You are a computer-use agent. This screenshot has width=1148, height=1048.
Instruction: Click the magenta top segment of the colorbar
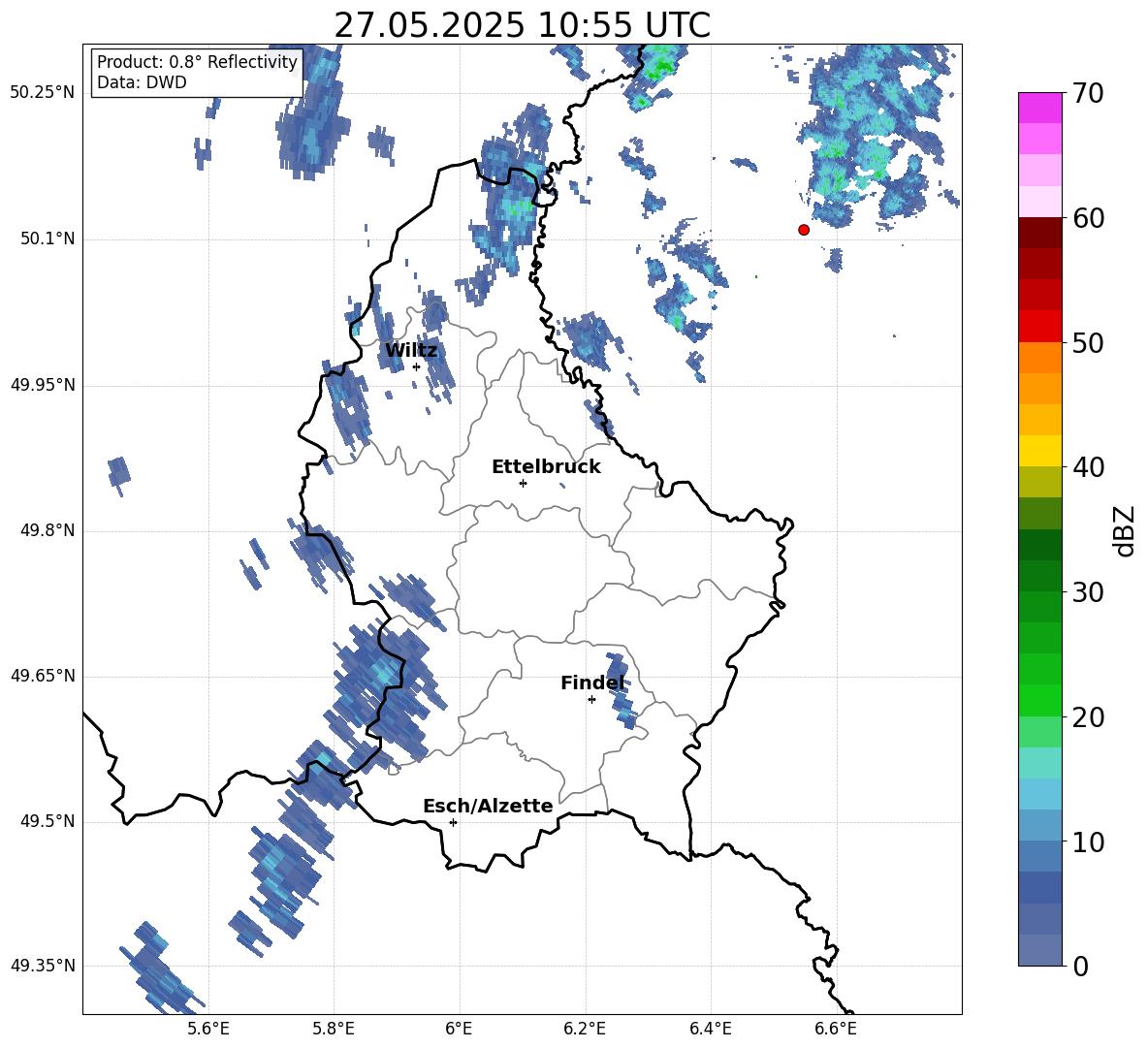[x=1039, y=108]
